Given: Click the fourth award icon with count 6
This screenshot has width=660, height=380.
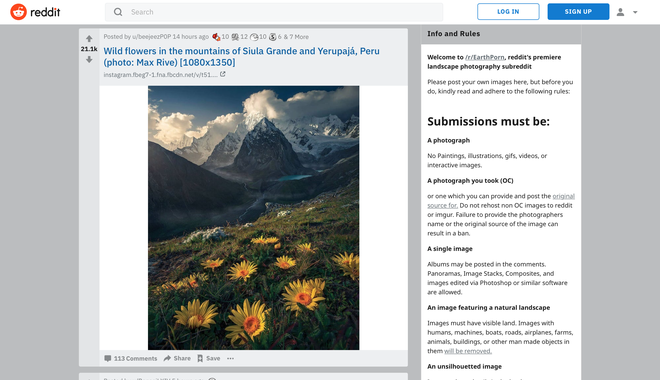Looking at the screenshot, I should [272, 37].
